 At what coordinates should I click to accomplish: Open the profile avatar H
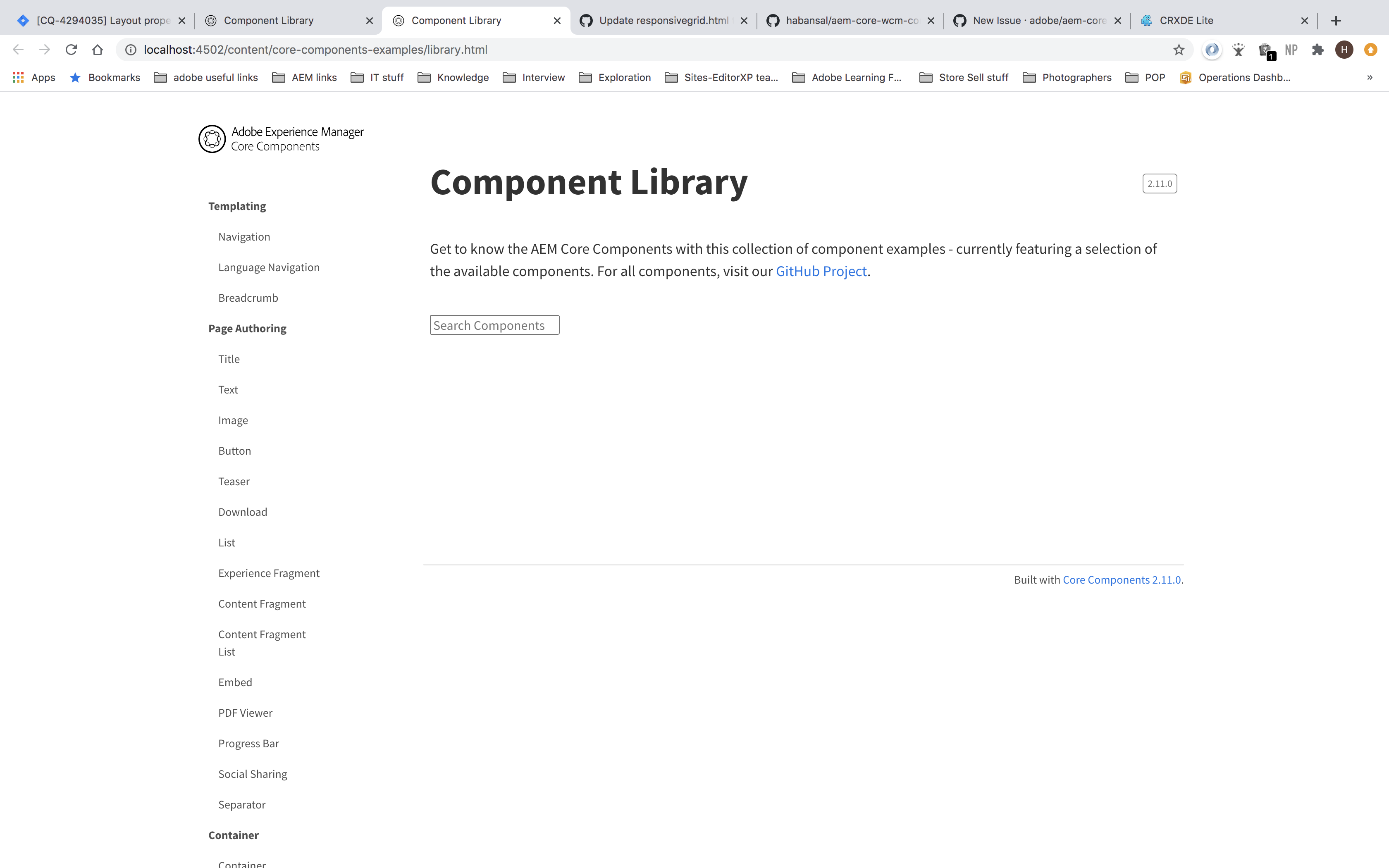pyautogui.click(x=1344, y=50)
